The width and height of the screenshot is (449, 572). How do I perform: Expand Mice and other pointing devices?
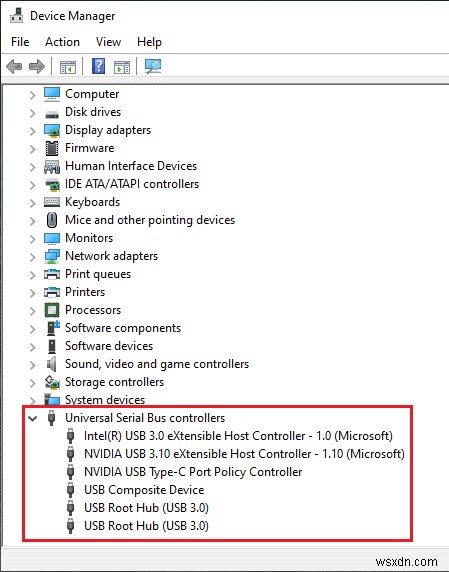coord(33,221)
